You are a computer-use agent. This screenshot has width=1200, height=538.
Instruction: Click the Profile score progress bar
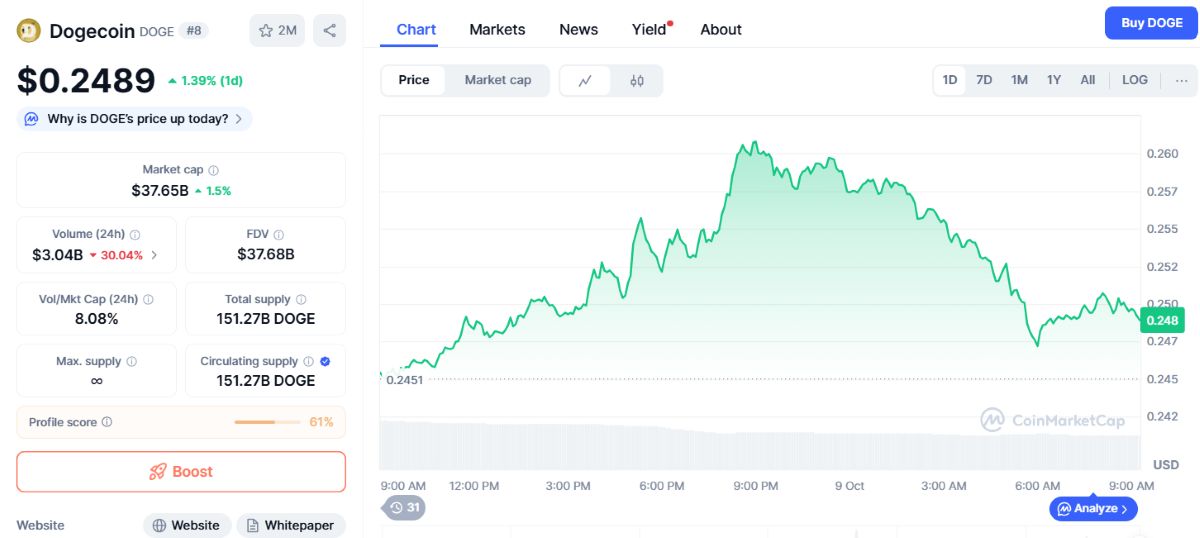[x=267, y=422]
